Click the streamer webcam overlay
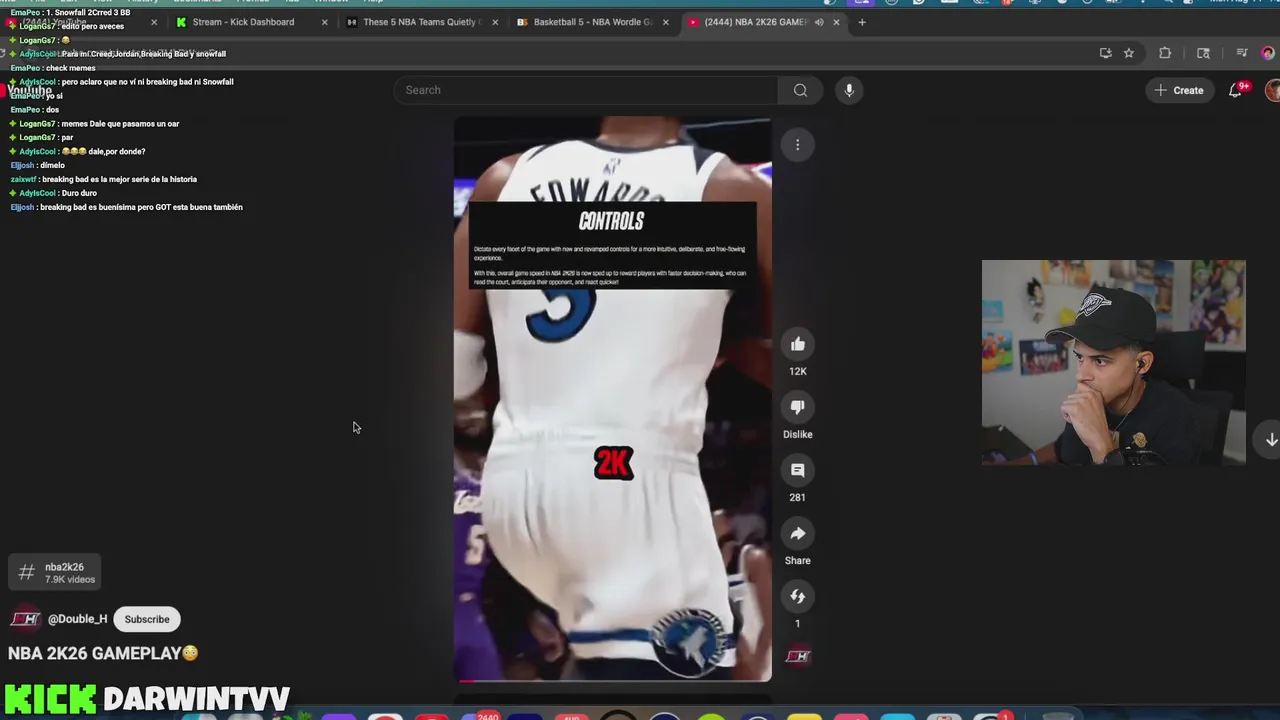Image resolution: width=1280 pixels, height=720 pixels. pos(1113,362)
